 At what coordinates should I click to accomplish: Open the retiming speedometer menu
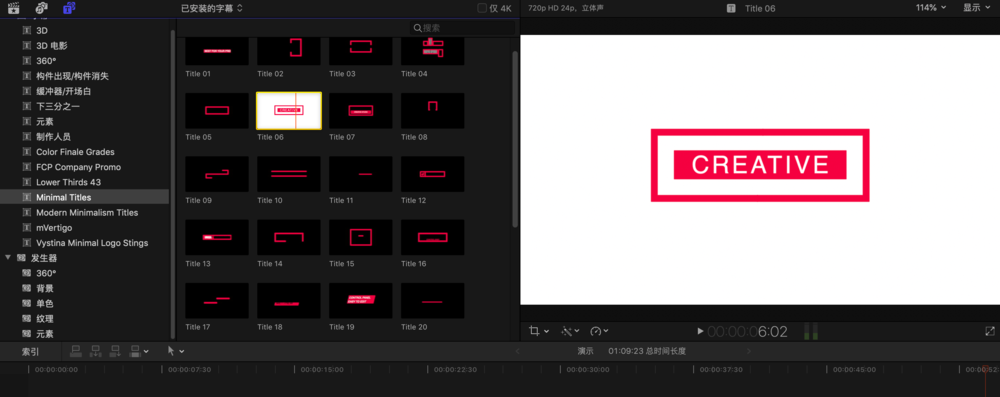(599, 331)
